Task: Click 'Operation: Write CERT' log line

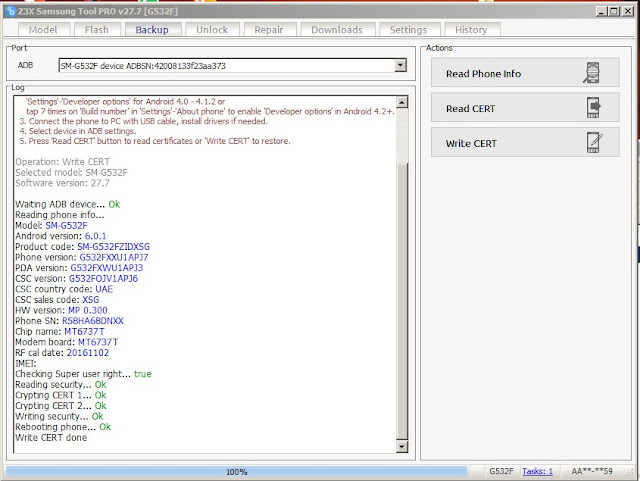Action: click(x=62, y=162)
